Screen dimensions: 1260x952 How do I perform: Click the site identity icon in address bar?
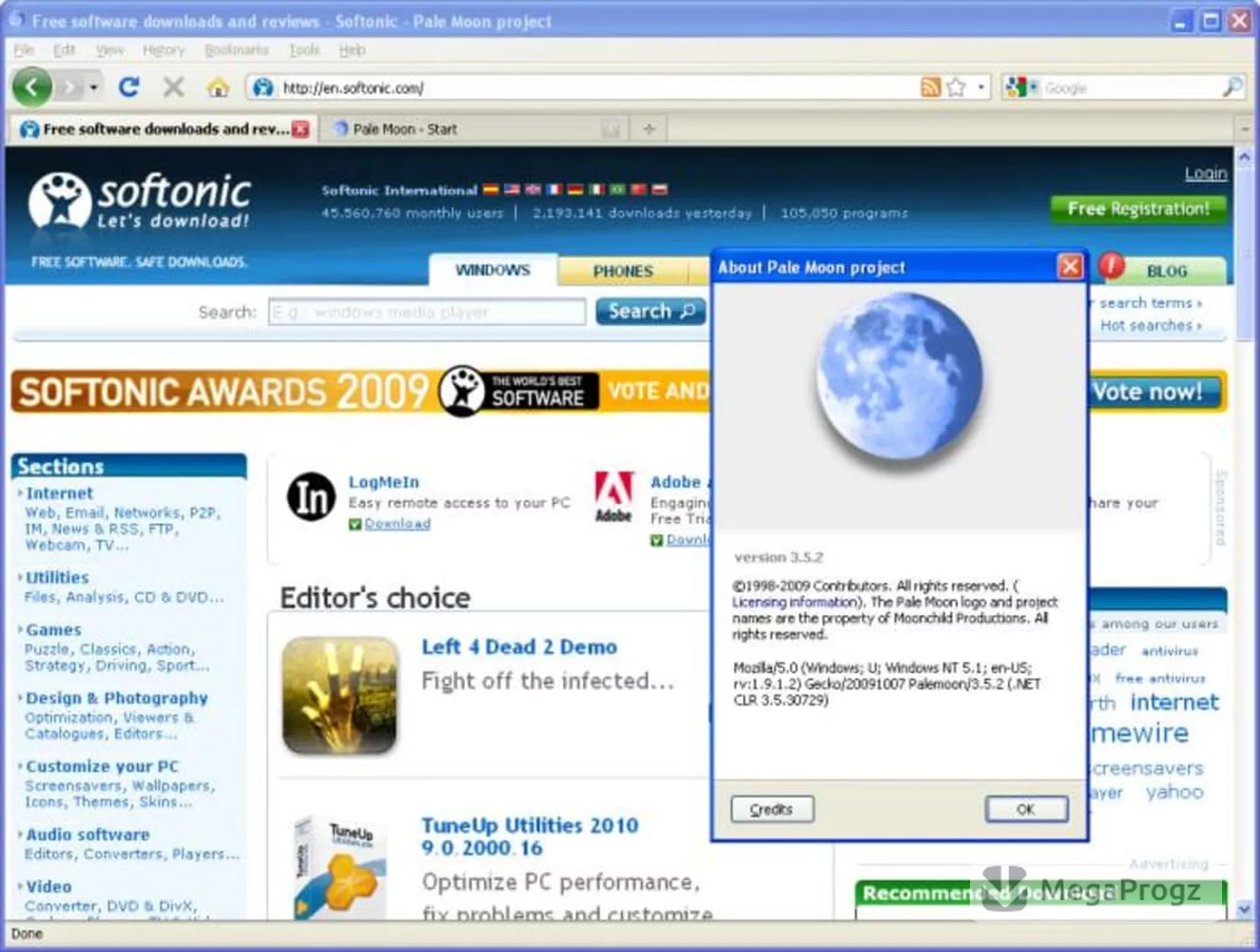[x=263, y=87]
